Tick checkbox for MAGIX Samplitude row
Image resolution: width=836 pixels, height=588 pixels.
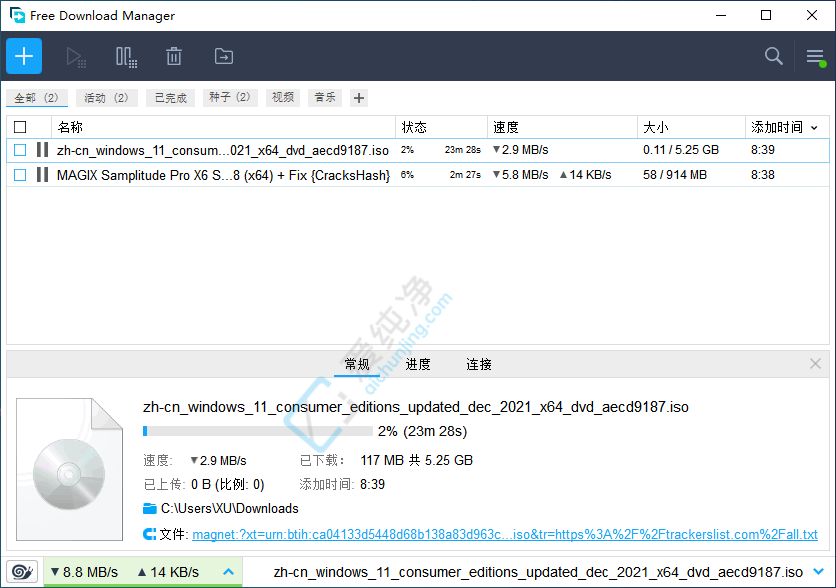(20, 174)
